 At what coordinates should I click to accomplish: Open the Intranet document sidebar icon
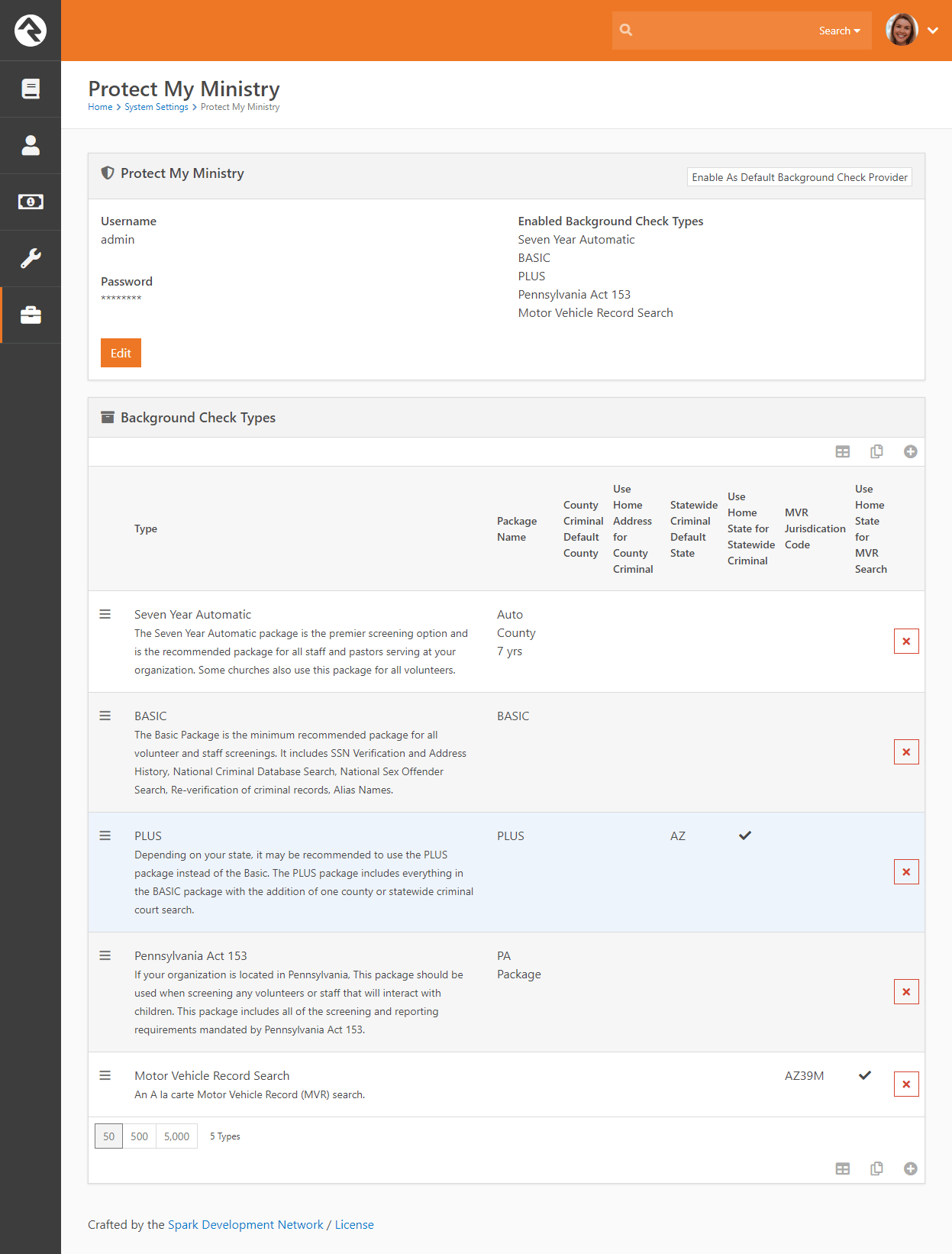click(x=31, y=89)
